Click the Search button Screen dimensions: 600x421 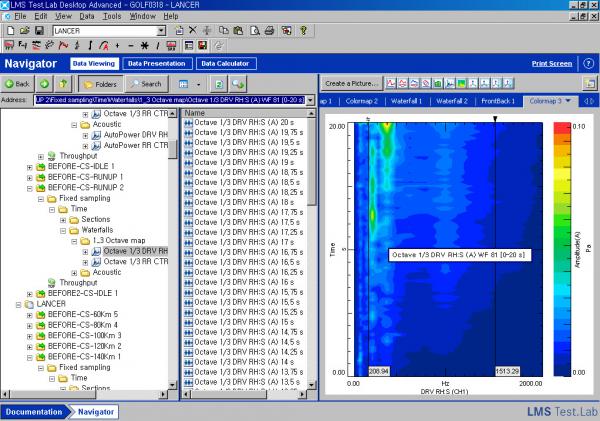[146, 84]
